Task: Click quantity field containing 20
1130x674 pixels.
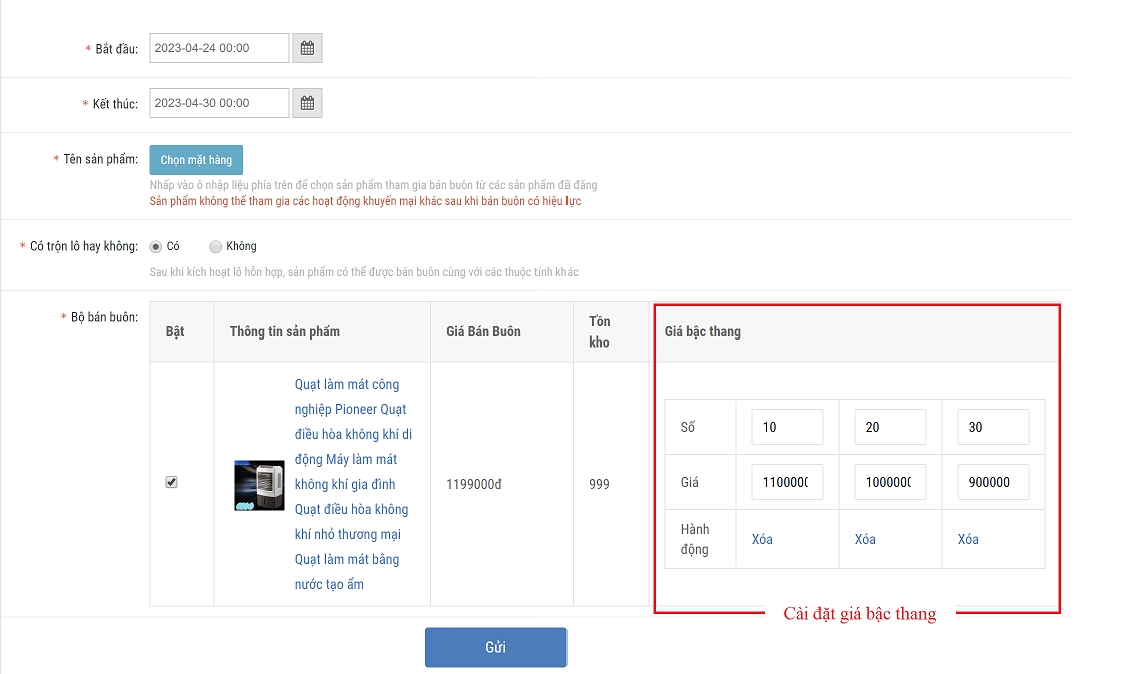Action: [x=890, y=427]
